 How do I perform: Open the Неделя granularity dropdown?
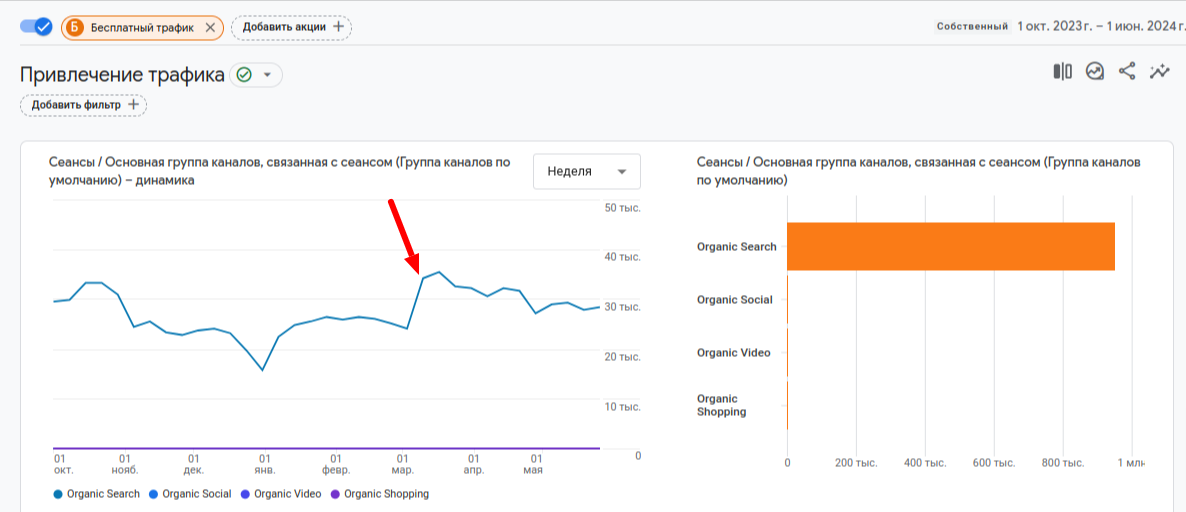[x=586, y=172]
